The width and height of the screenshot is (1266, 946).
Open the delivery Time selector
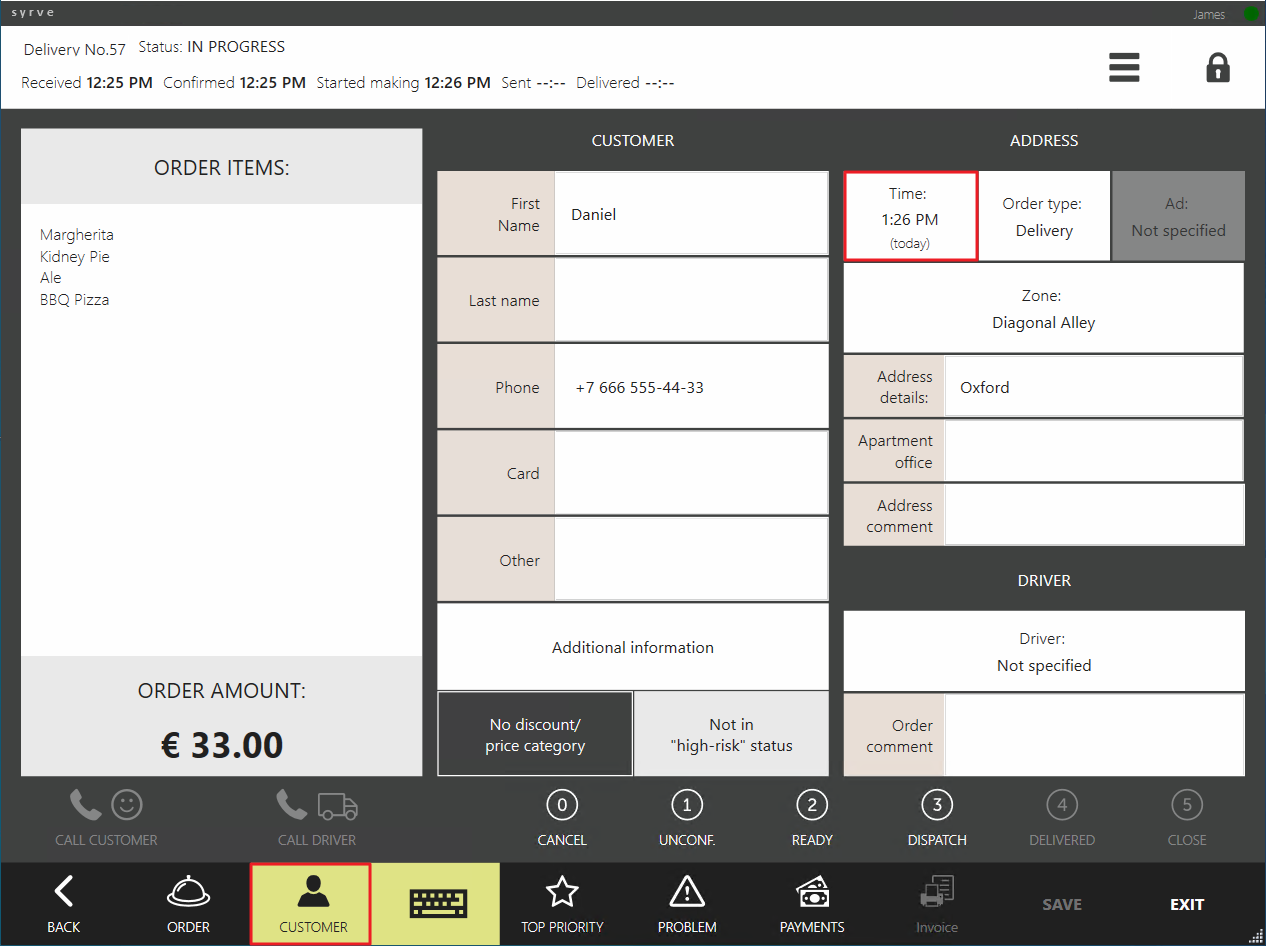(910, 216)
